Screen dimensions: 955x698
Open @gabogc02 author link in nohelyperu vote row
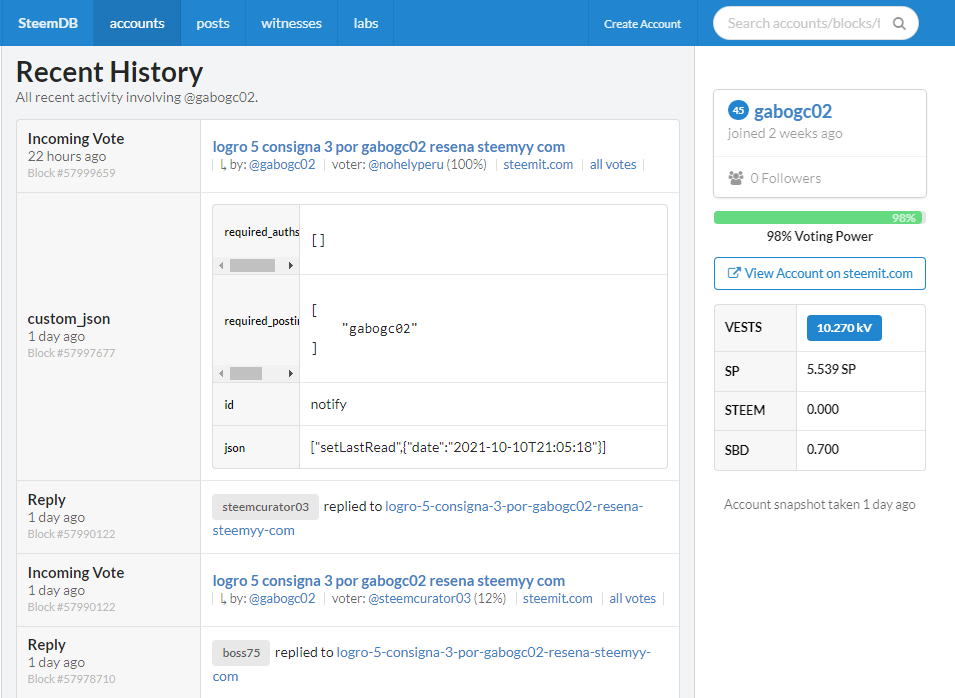pos(282,164)
